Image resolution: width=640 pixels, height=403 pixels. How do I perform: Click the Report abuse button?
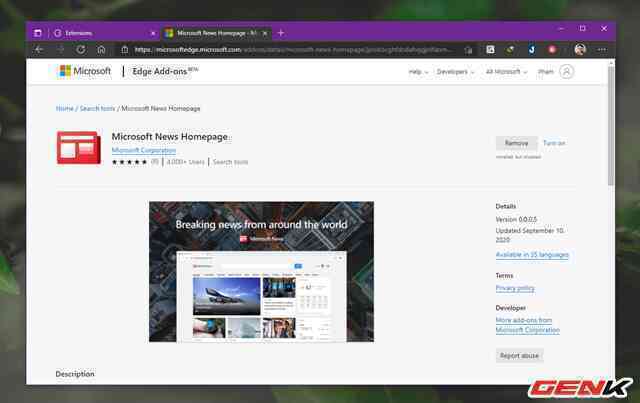(519, 356)
